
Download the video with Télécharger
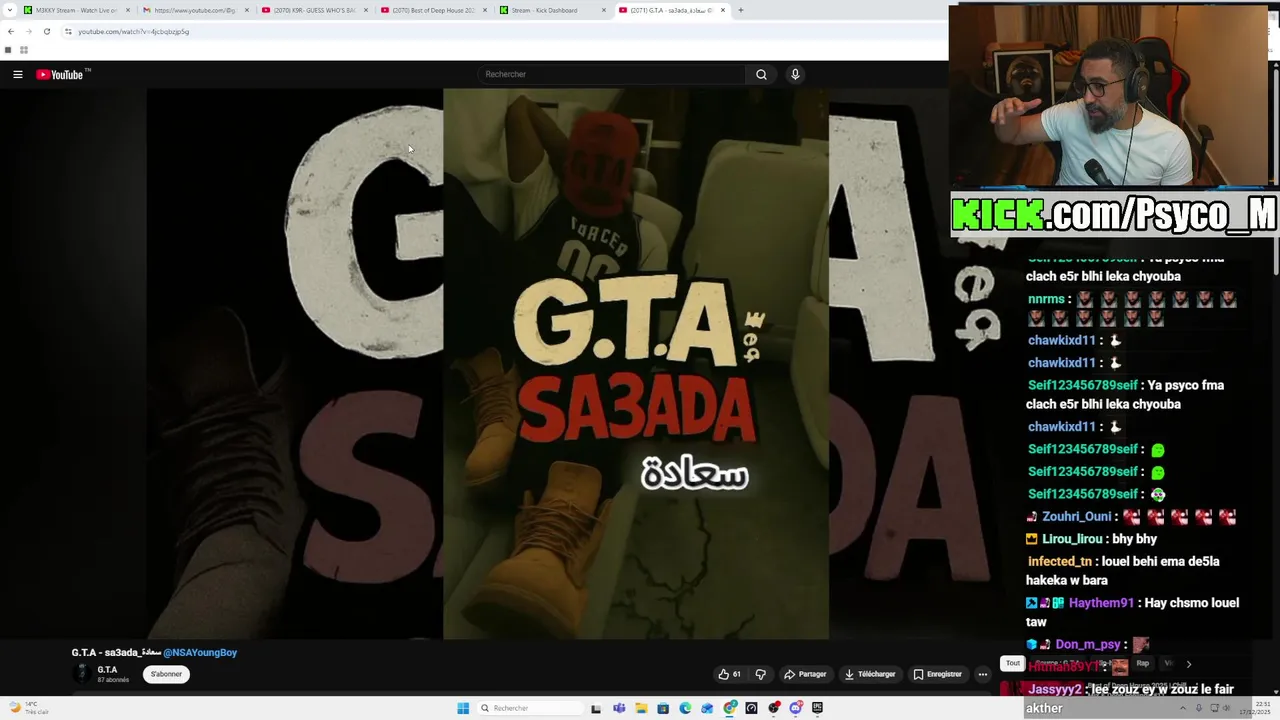coord(870,674)
